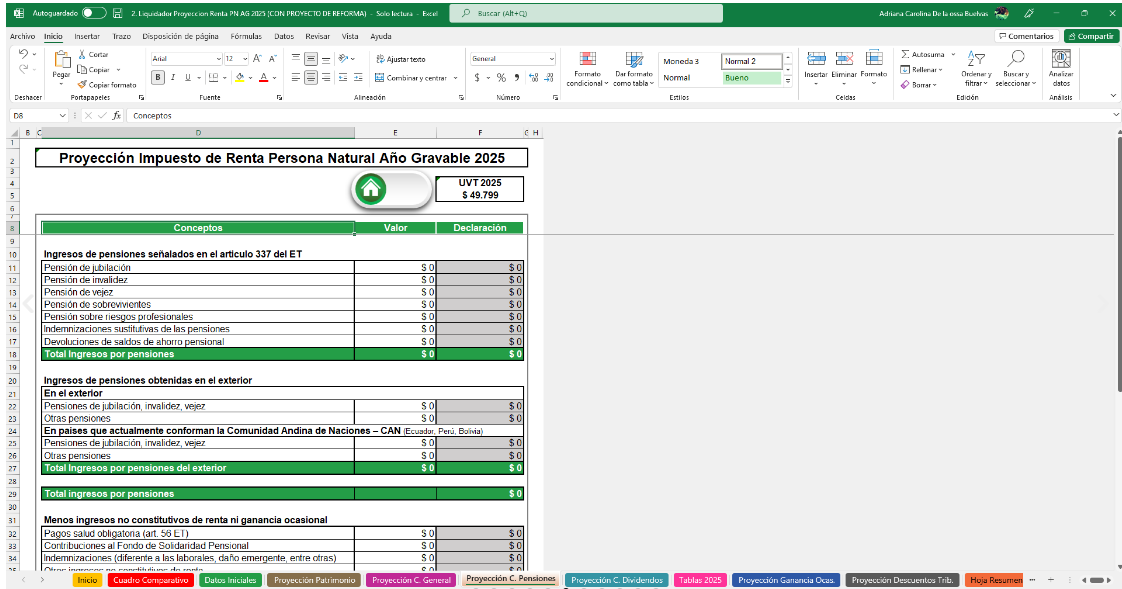Click the Copiar formato paintbrush icon
The height and width of the screenshot is (589, 1122).
coord(83,85)
